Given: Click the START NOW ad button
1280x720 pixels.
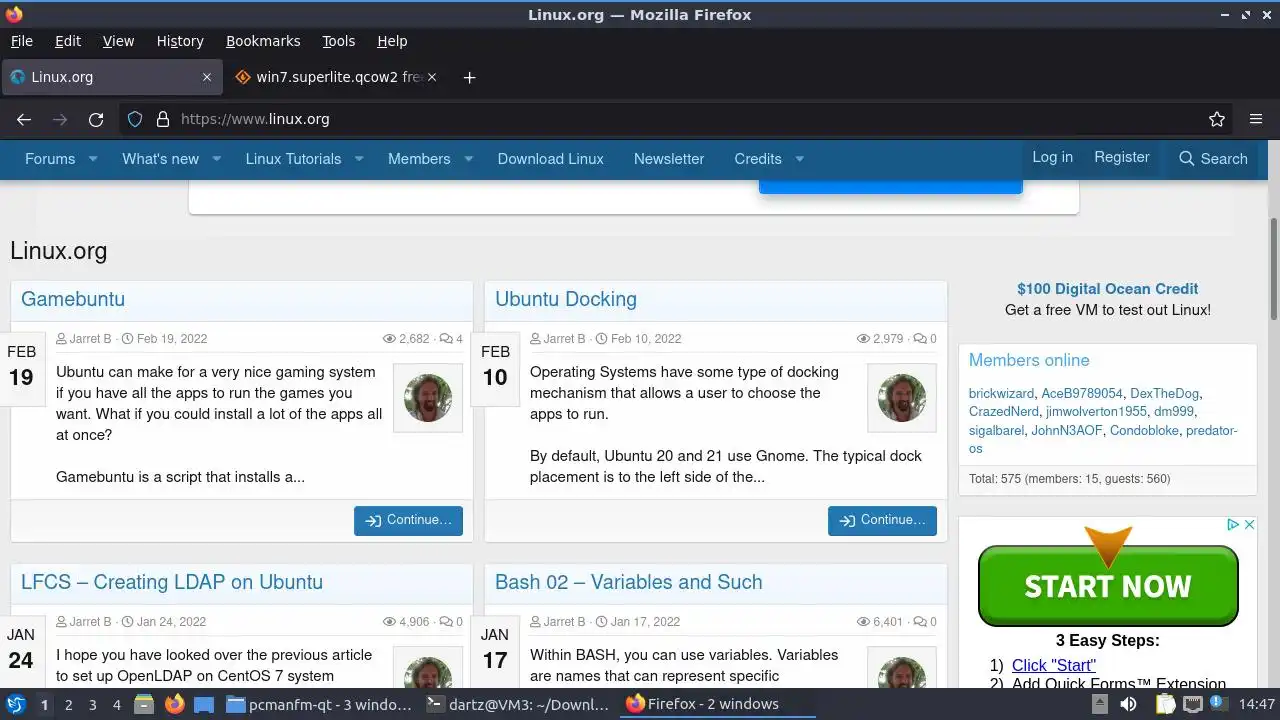Looking at the screenshot, I should click(1108, 586).
